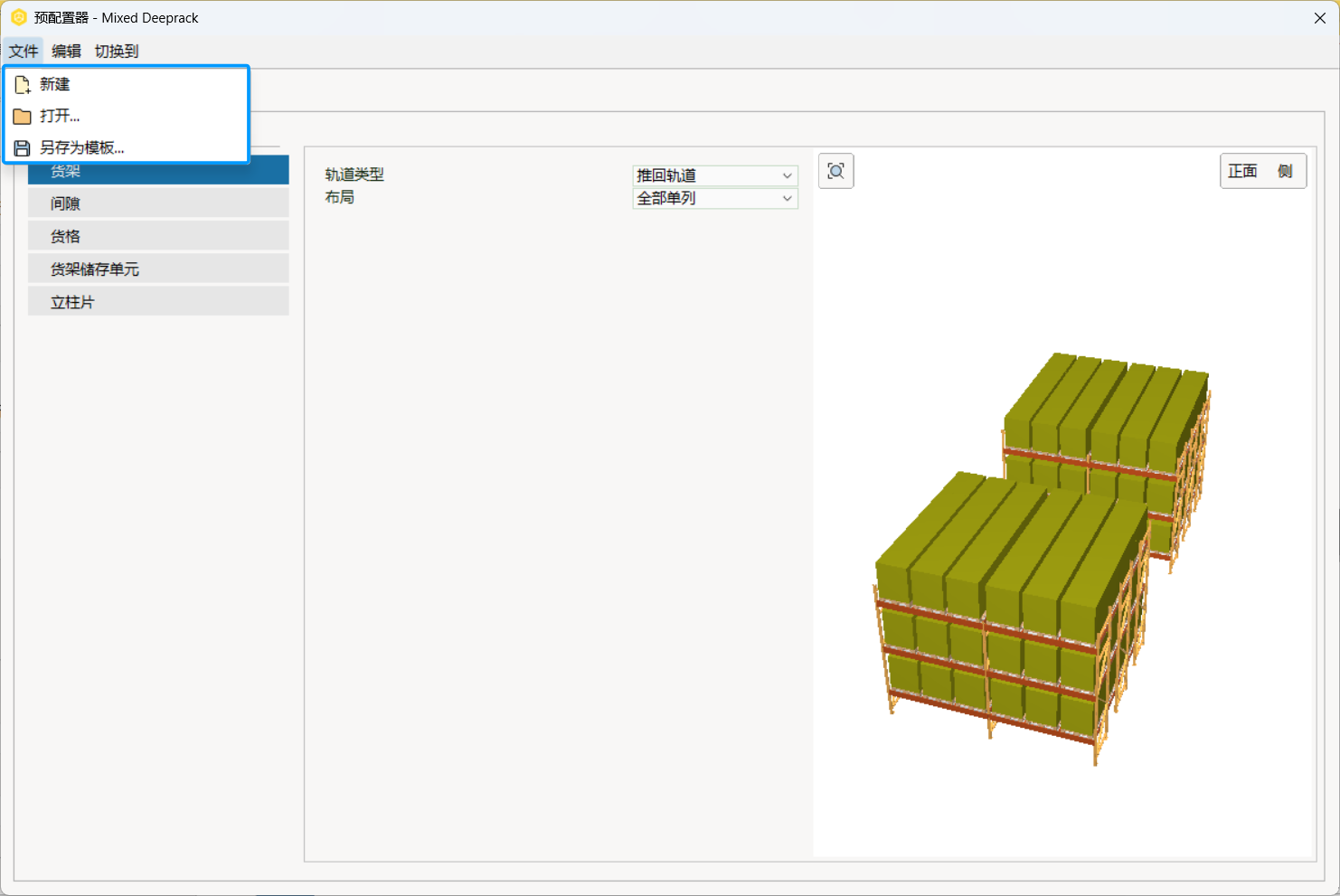
Task: Select the 货格 sidebar tab
Action: pyautogui.click(x=158, y=236)
